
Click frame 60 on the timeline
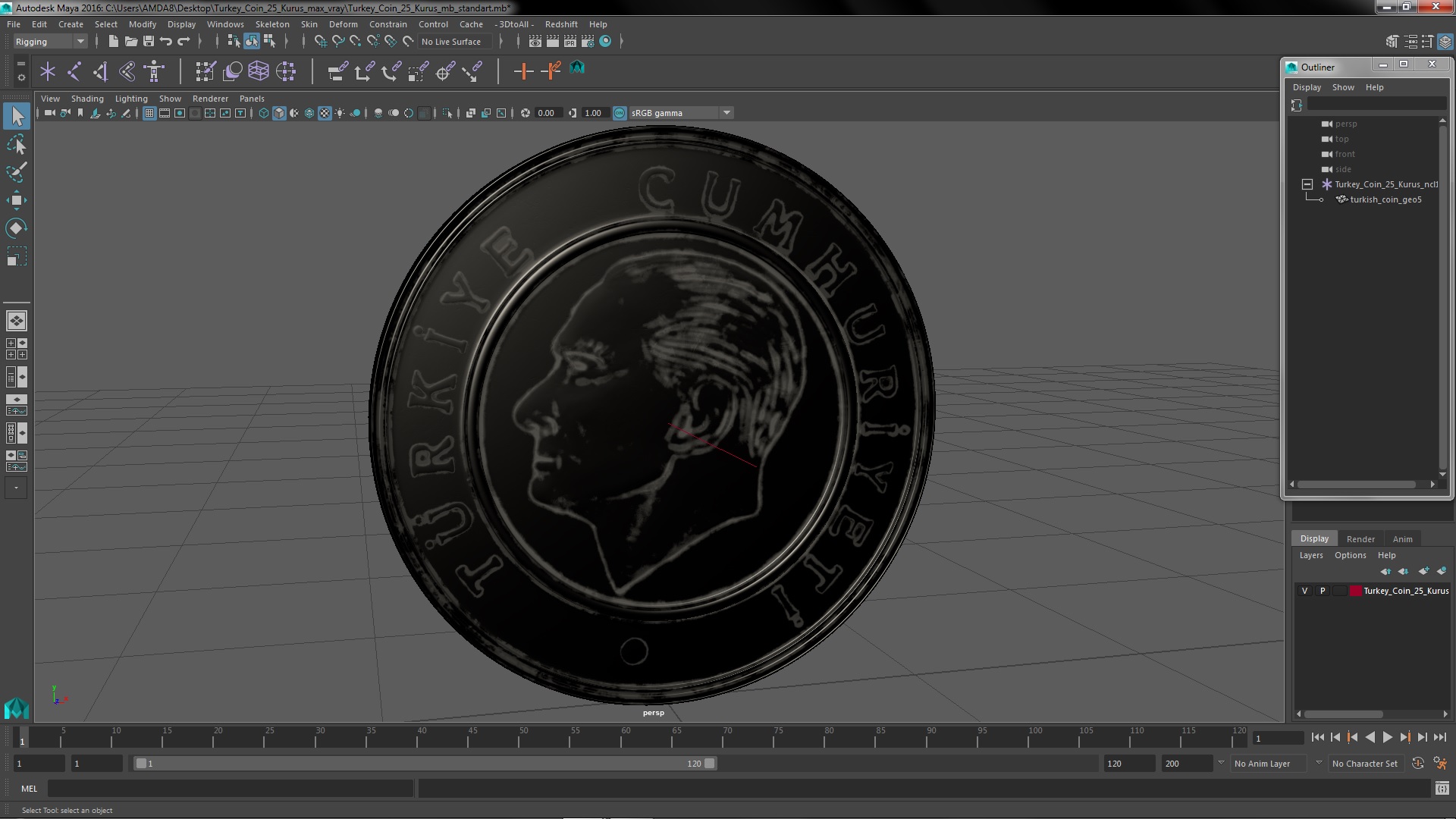point(626,737)
